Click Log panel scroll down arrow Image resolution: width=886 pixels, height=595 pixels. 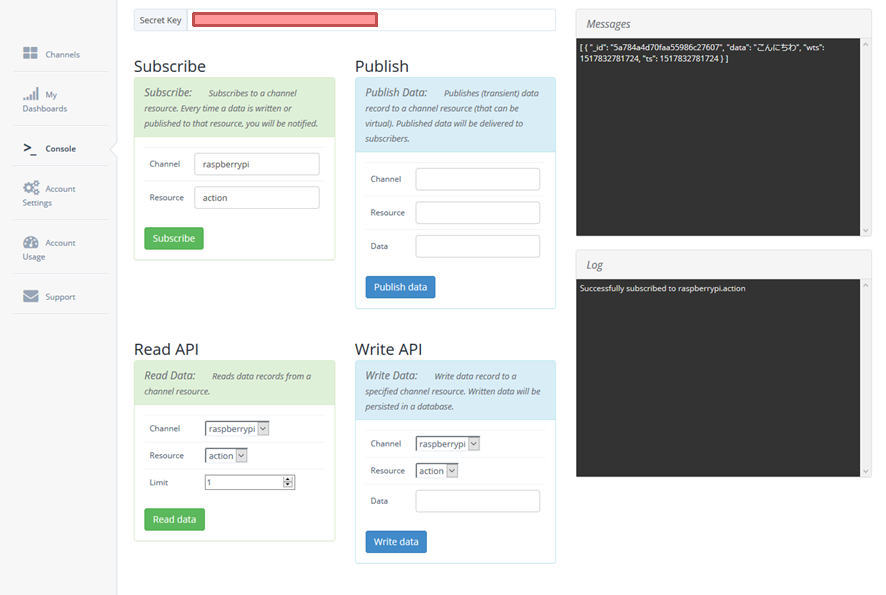click(866, 471)
